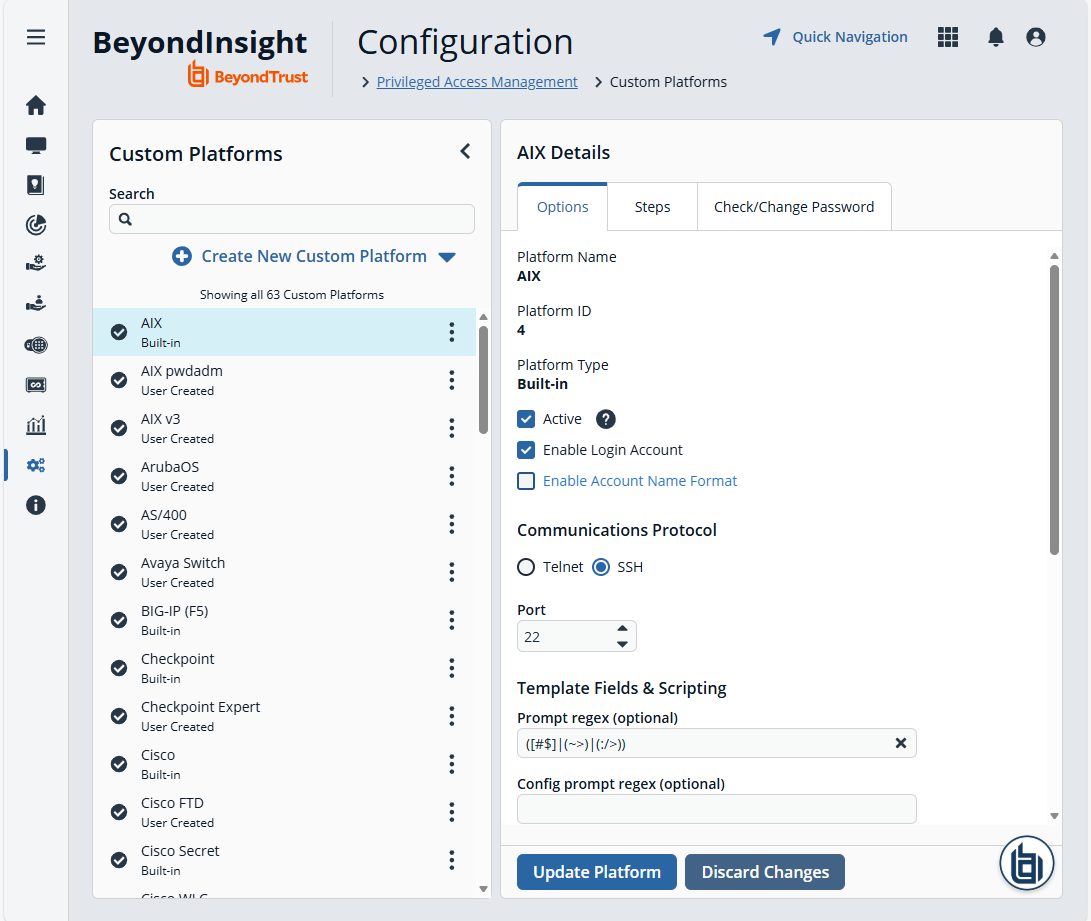
Task: Enable Account Name Format checkbox
Action: pos(526,481)
